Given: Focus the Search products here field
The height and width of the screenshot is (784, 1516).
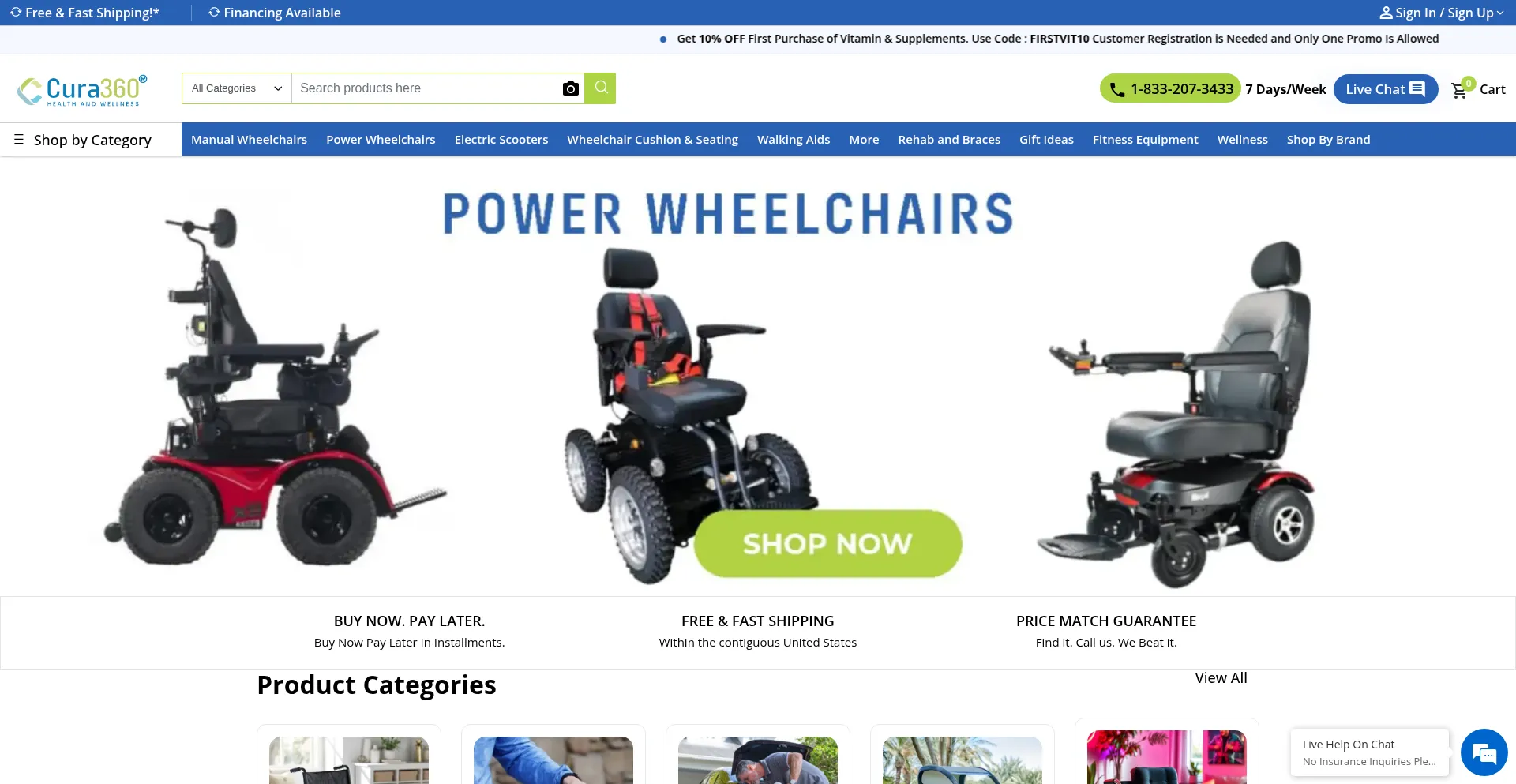Looking at the screenshot, I should click(x=426, y=88).
